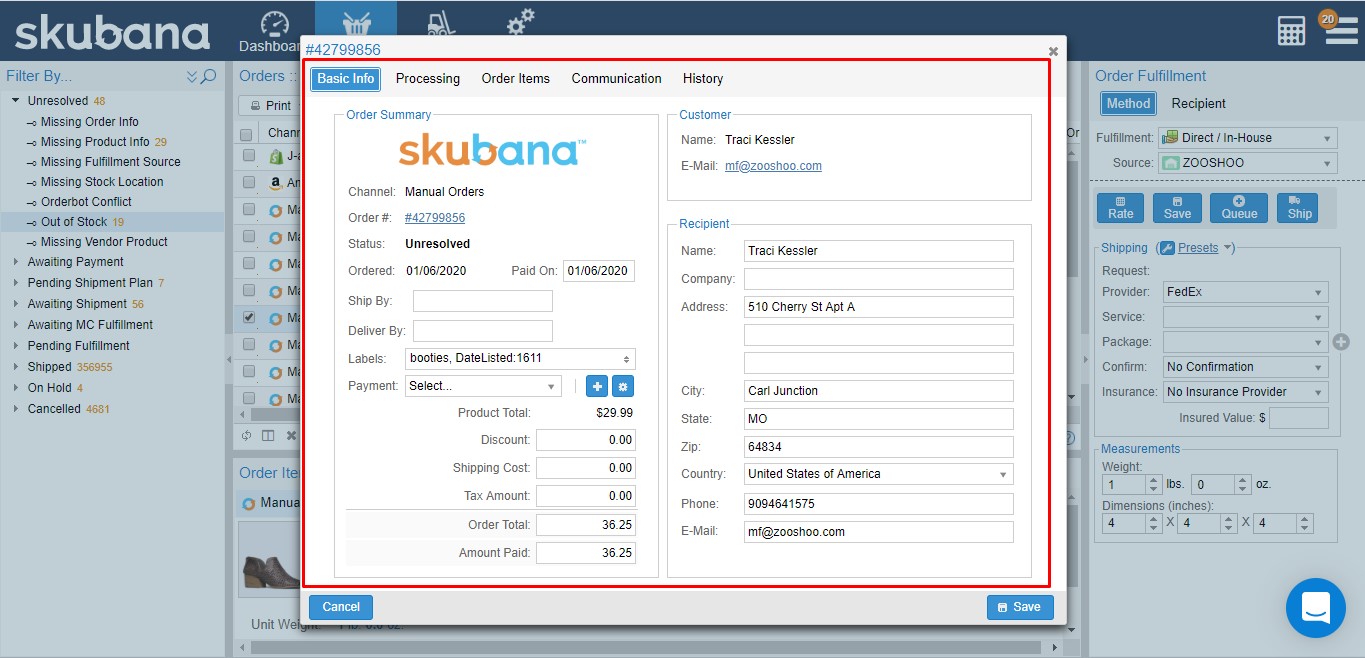Open the Payment Select dropdown
Image resolution: width=1365 pixels, height=658 pixels.
point(484,386)
